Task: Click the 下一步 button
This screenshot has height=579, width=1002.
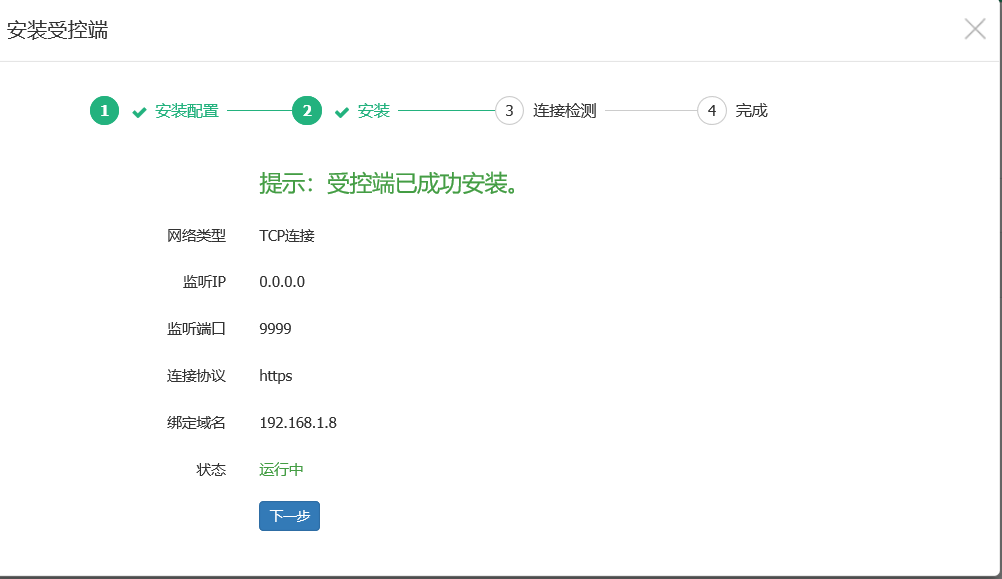Action: pyautogui.click(x=289, y=516)
